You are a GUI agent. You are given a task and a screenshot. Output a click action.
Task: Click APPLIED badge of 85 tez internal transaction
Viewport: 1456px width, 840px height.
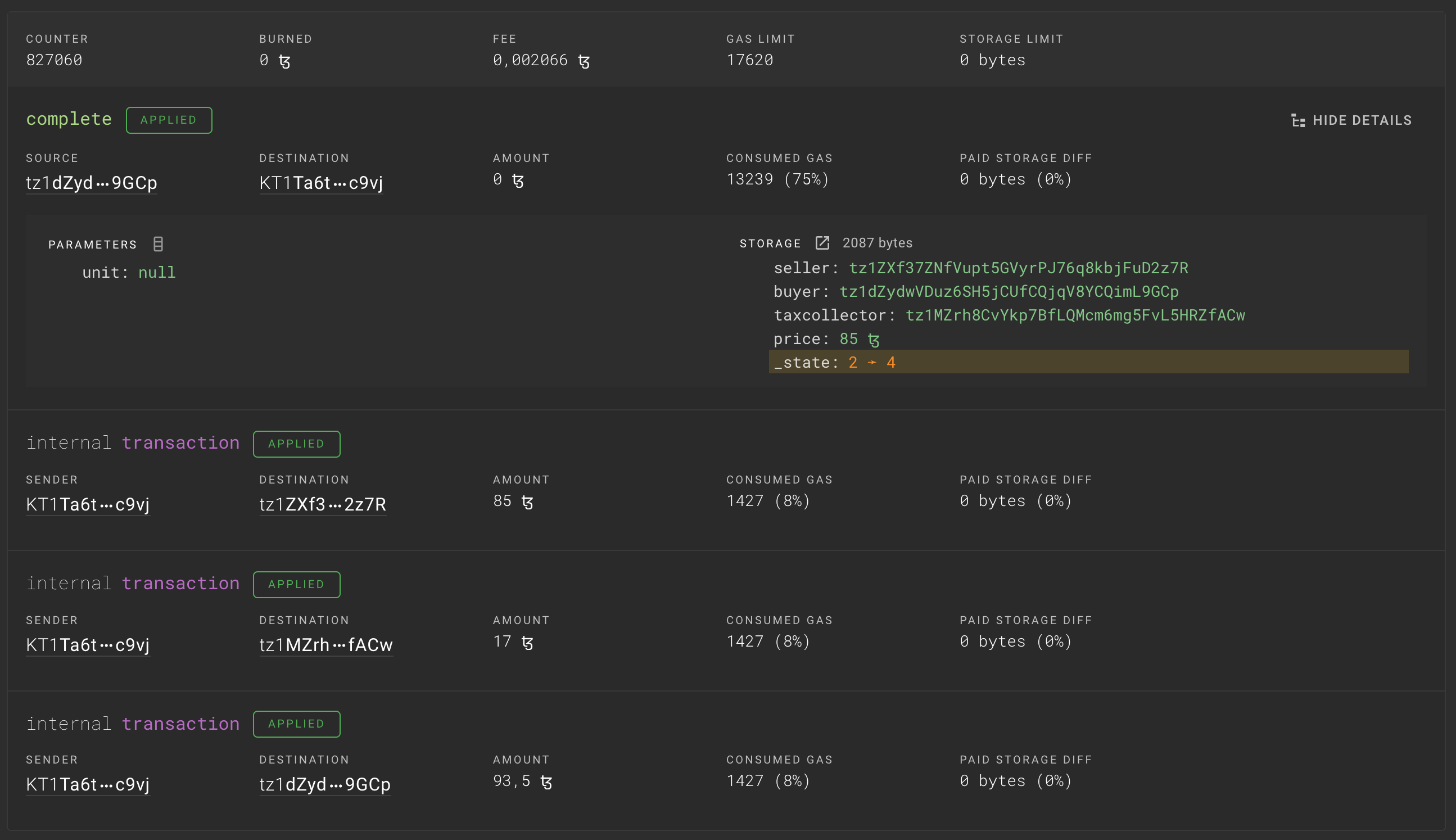[296, 444]
